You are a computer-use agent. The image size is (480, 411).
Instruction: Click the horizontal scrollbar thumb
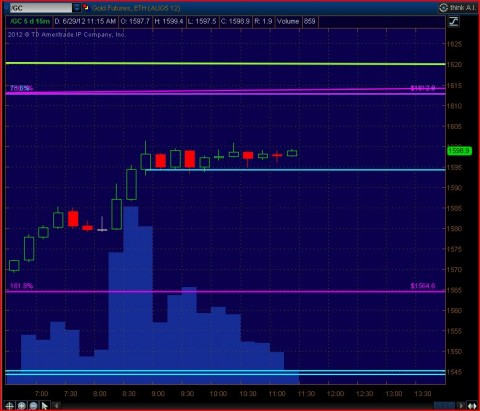coord(444,406)
